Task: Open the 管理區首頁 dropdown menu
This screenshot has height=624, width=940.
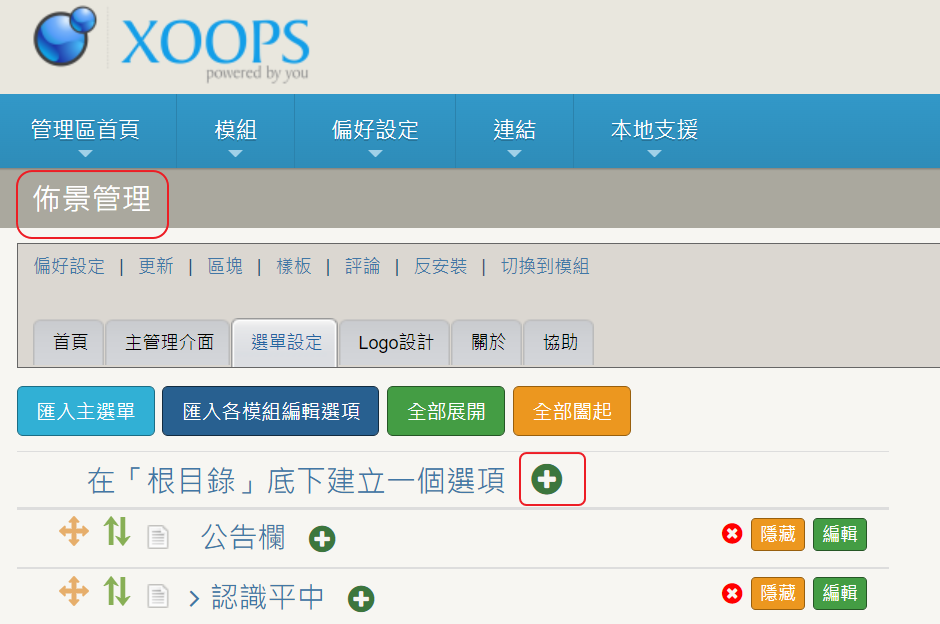Action: (85, 131)
